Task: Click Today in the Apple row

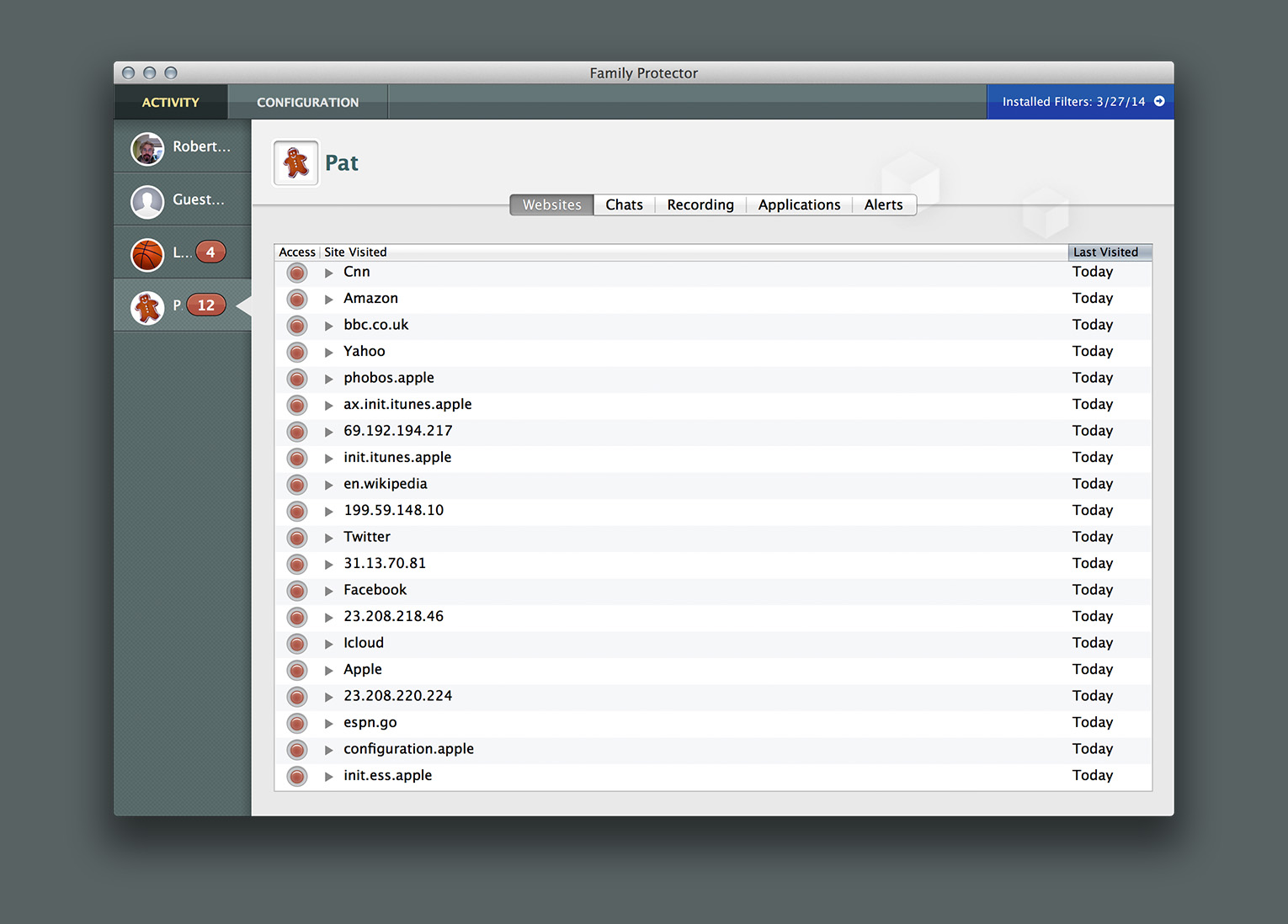Action: click(x=1093, y=669)
